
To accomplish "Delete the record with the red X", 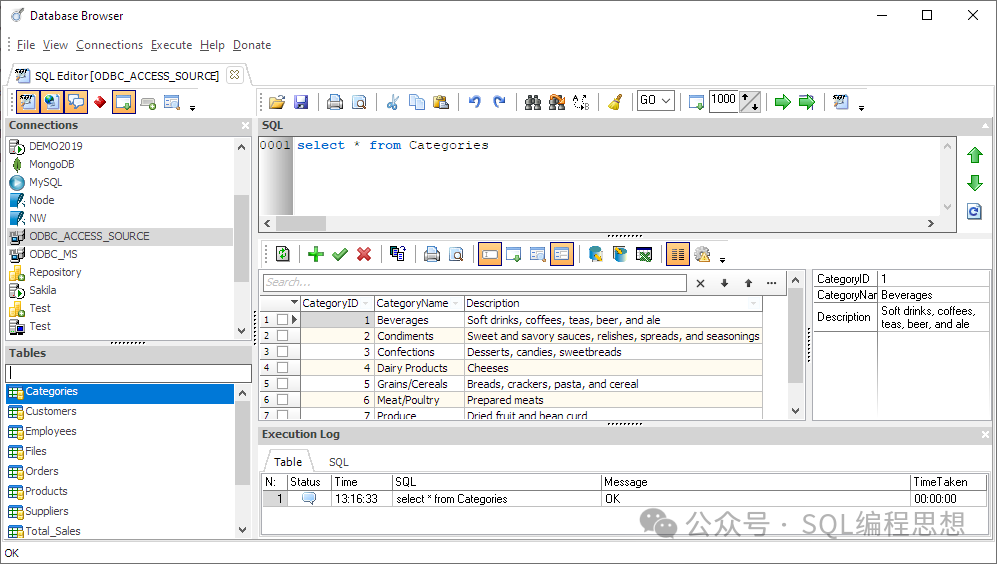I will [x=364, y=254].
